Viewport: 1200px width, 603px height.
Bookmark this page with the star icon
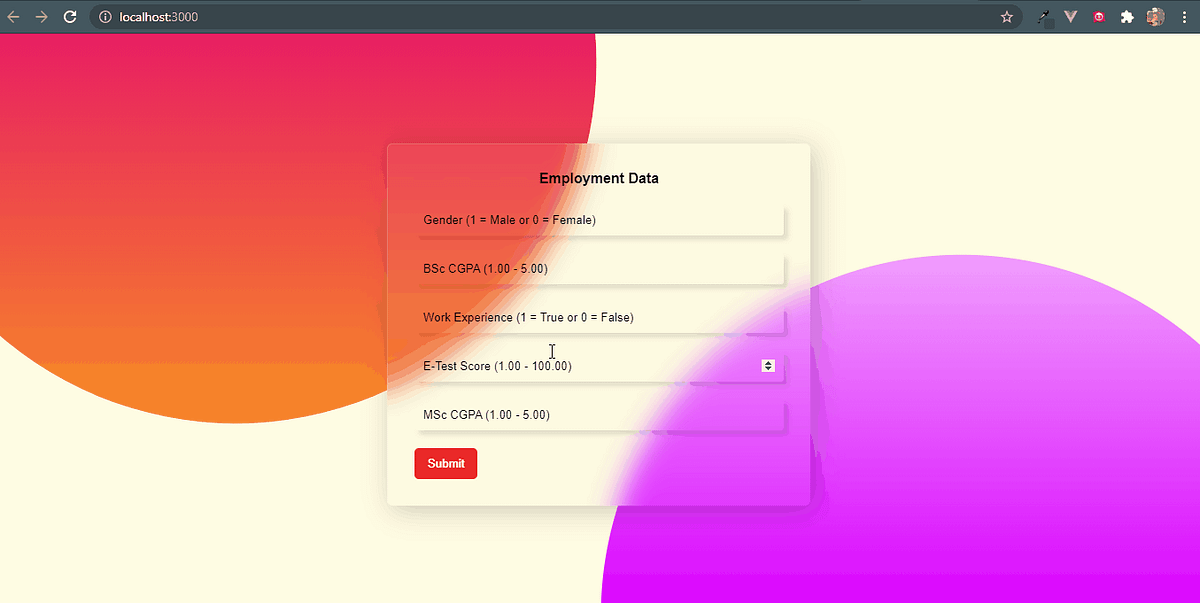[x=1007, y=16]
